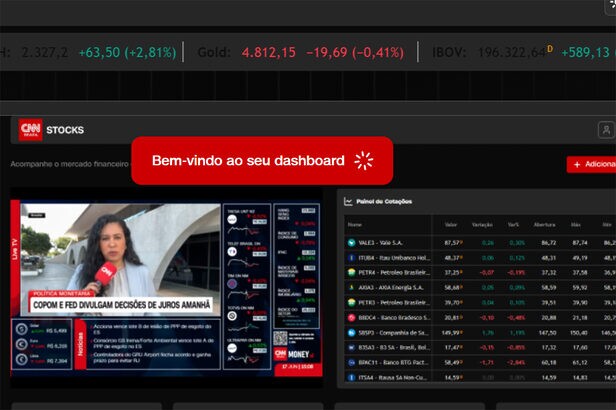Click the BPAC11 variation -1,71
616x410 pixels.
(487, 362)
